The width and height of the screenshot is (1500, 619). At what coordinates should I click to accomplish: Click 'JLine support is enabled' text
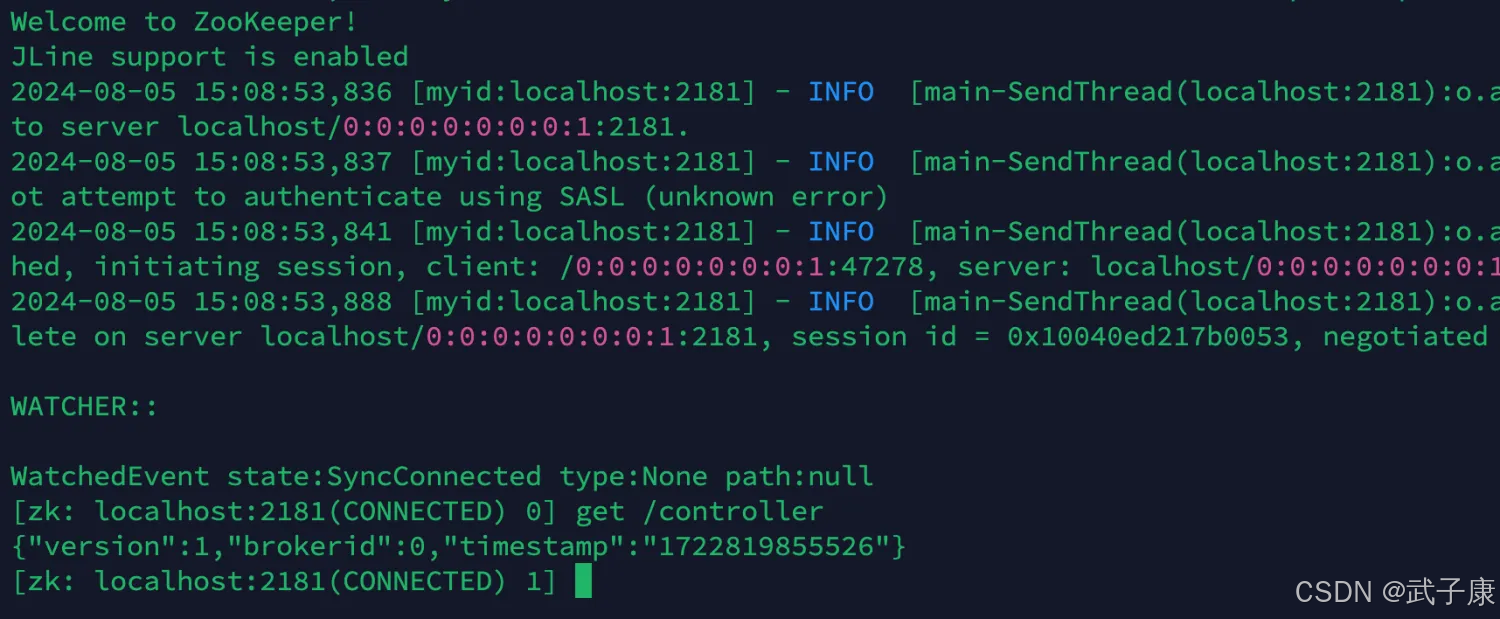coord(210,56)
